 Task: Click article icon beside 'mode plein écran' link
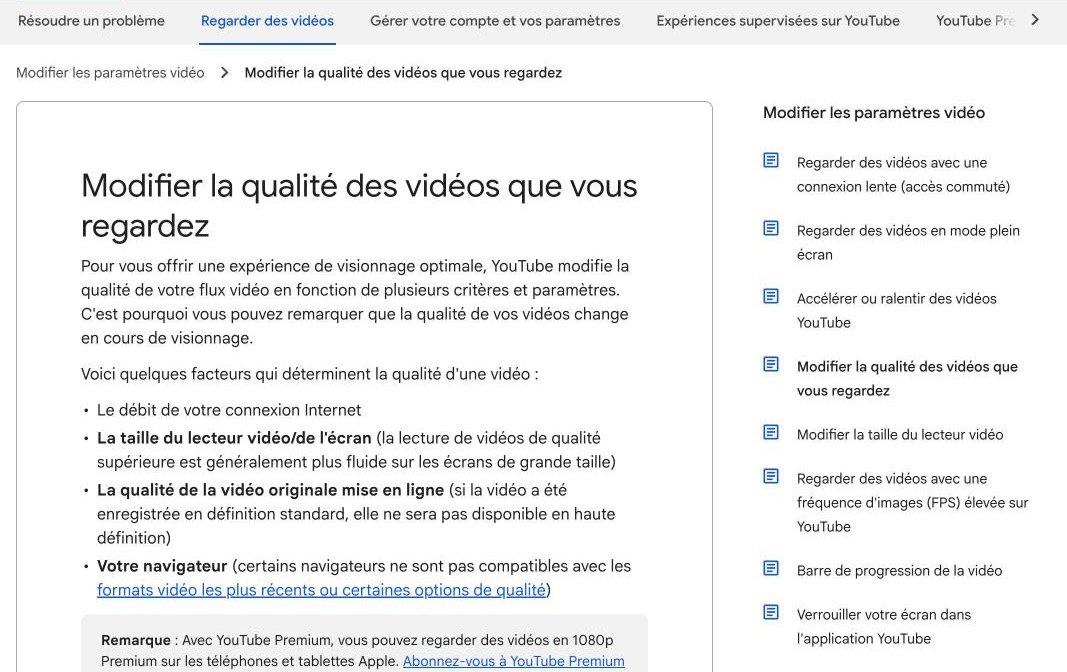pos(771,229)
